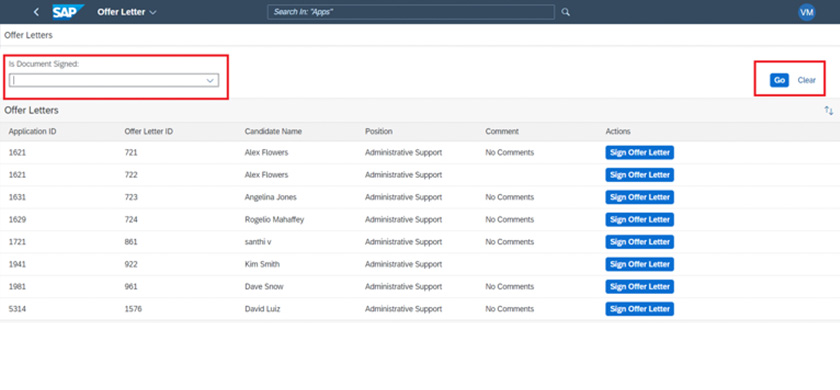Select application ID 5314 cell
The height and width of the screenshot is (390, 840).
[17, 309]
